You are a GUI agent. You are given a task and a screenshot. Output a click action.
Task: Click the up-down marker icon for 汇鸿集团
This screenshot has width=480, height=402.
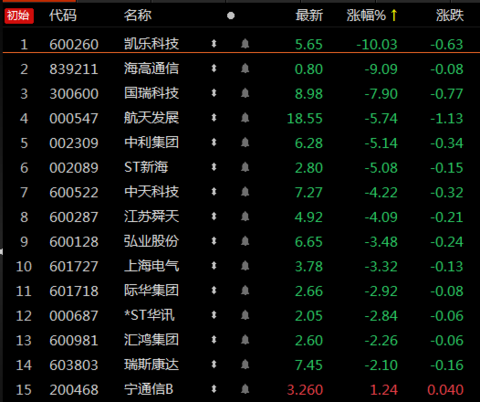pos(214,340)
